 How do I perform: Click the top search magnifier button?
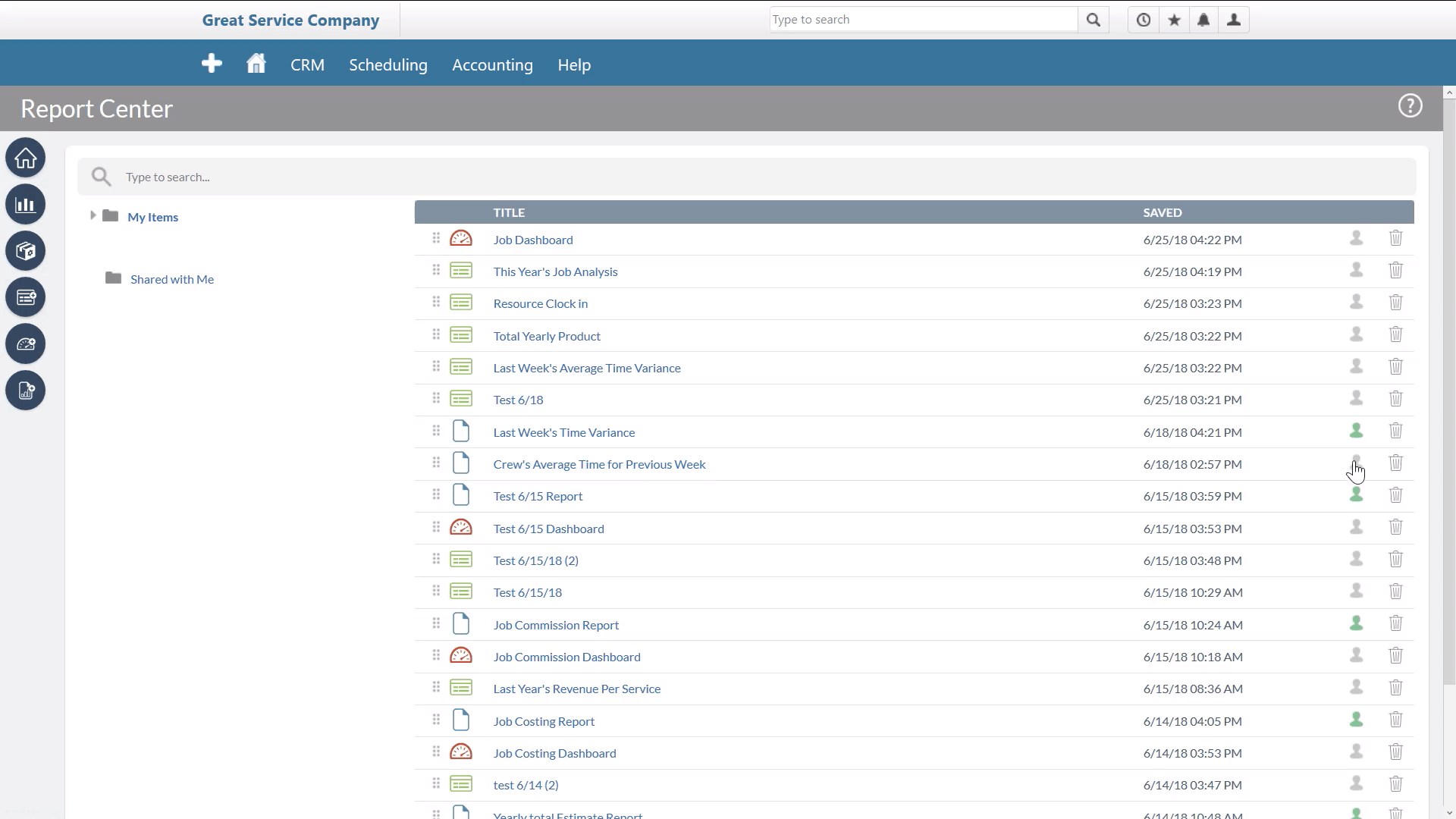tap(1093, 20)
